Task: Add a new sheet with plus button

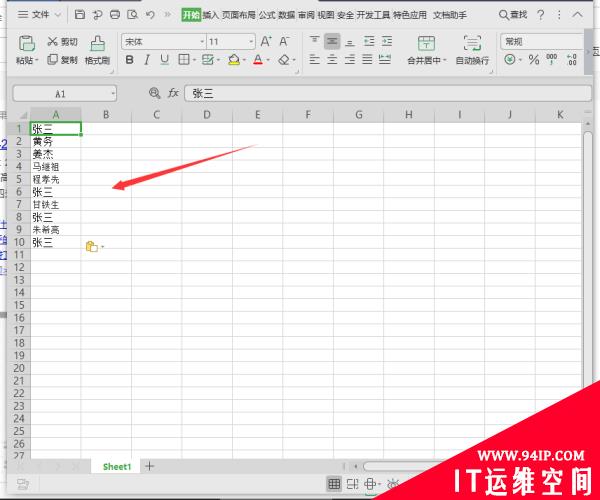Action: tap(150, 466)
